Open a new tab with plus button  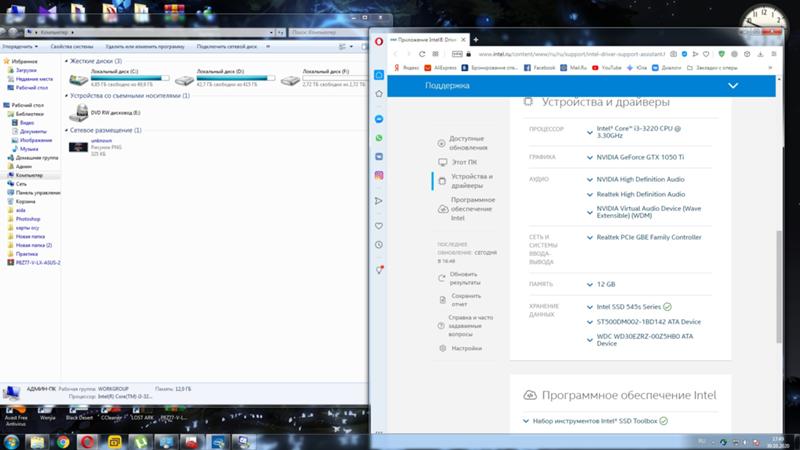(x=476, y=40)
